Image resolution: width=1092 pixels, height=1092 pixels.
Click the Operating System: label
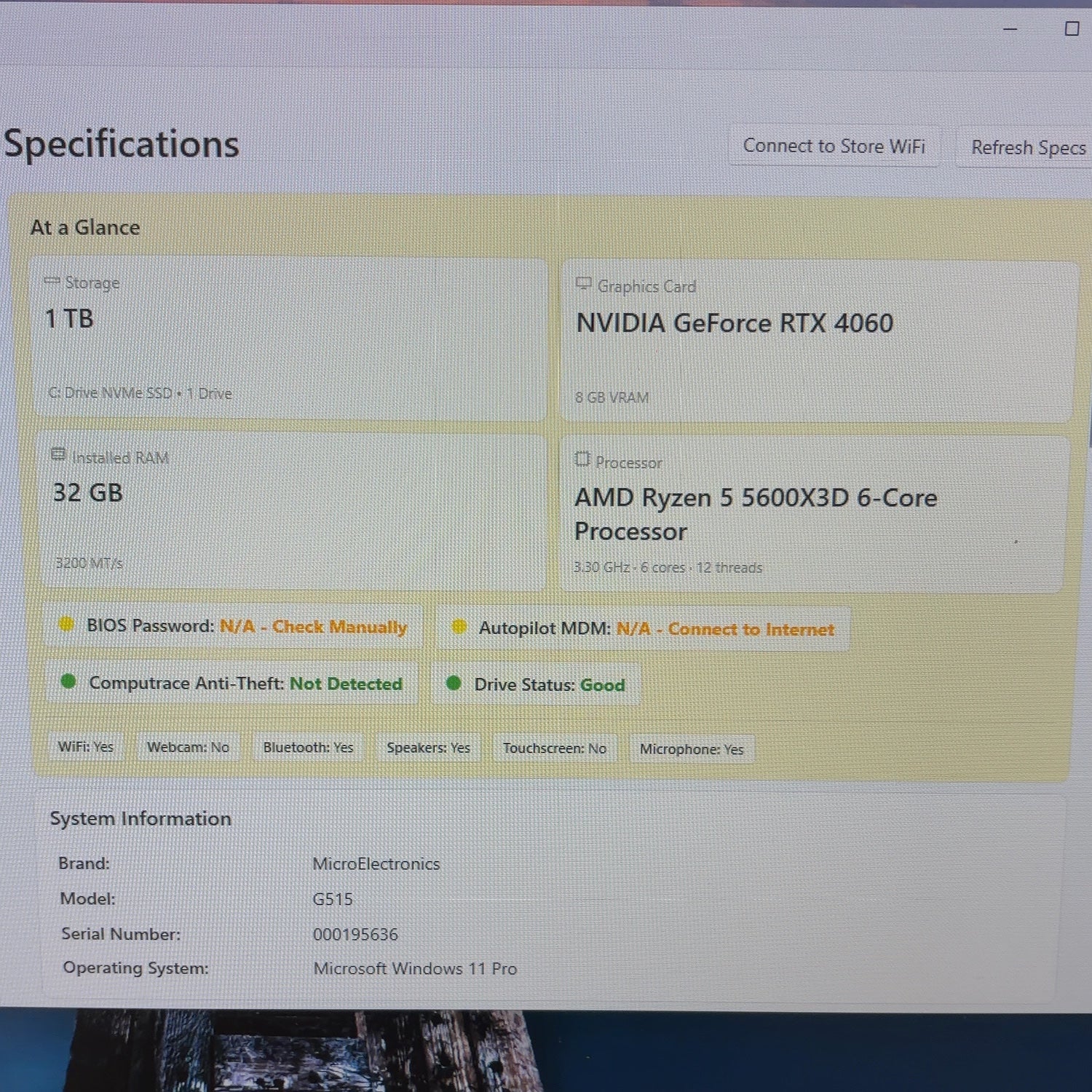click(135, 968)
